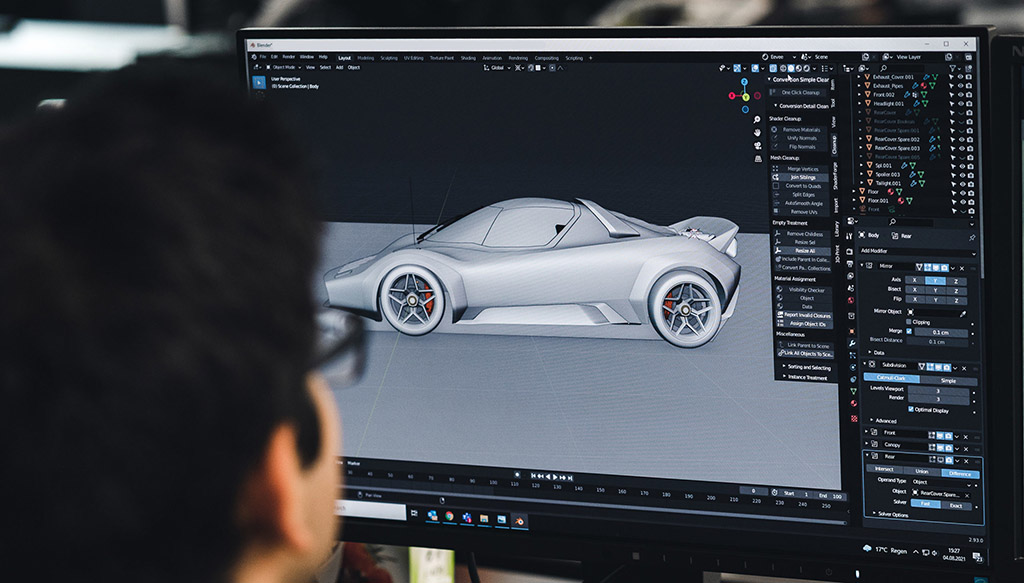Screen dimensions: 1024x583
Task: Adjust Subdivision Render levels field
Action: pyautogui.click(x=938, y=399)
